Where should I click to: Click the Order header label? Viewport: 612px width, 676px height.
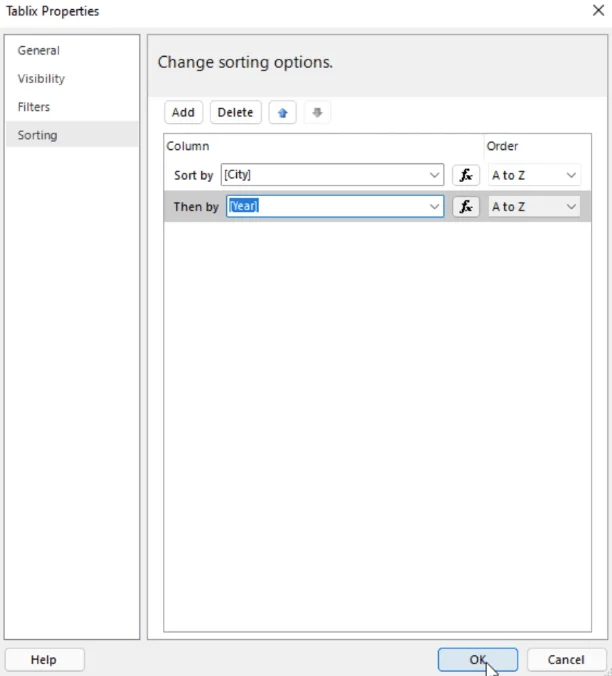click(x=502, y=146)
